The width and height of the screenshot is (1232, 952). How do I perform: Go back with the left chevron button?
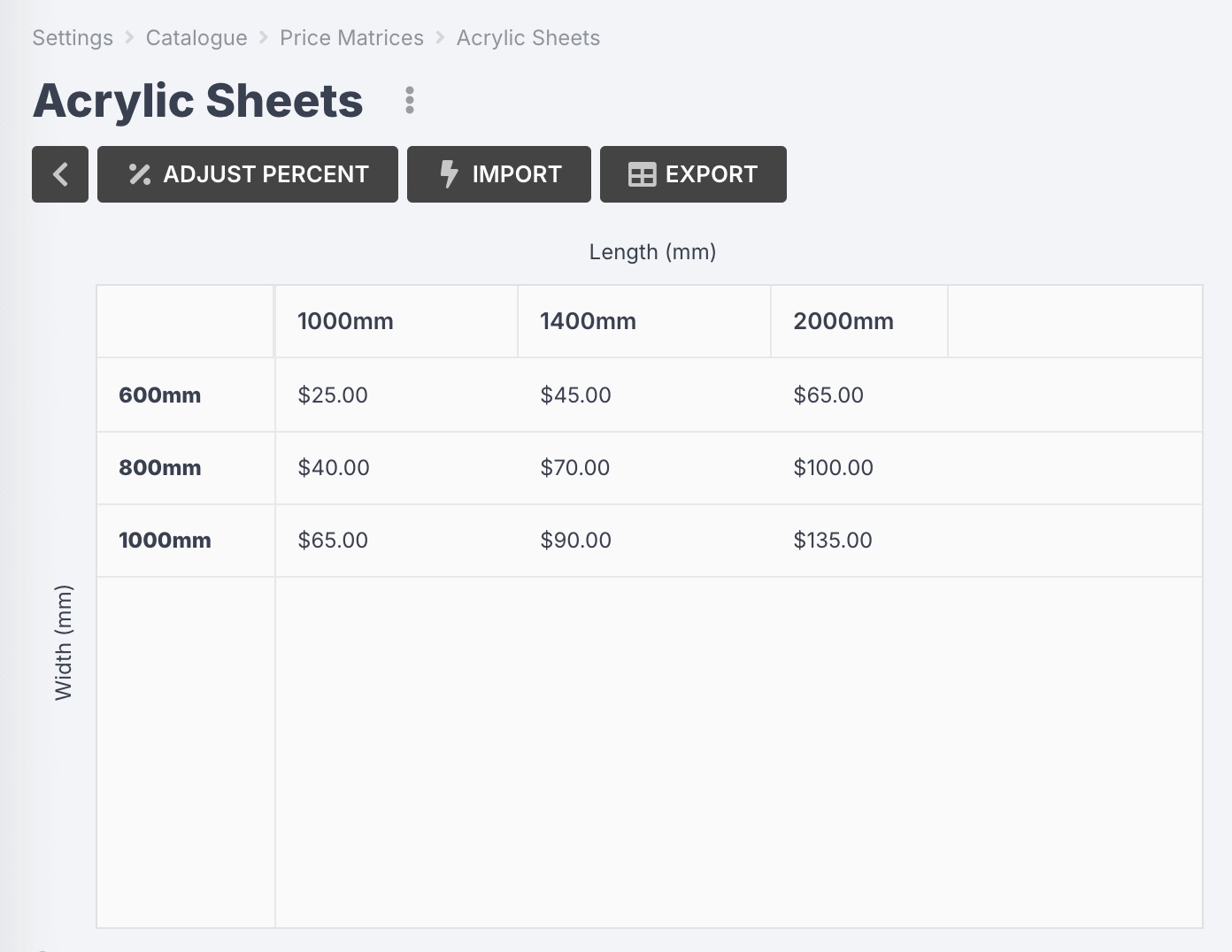[60, 174]
